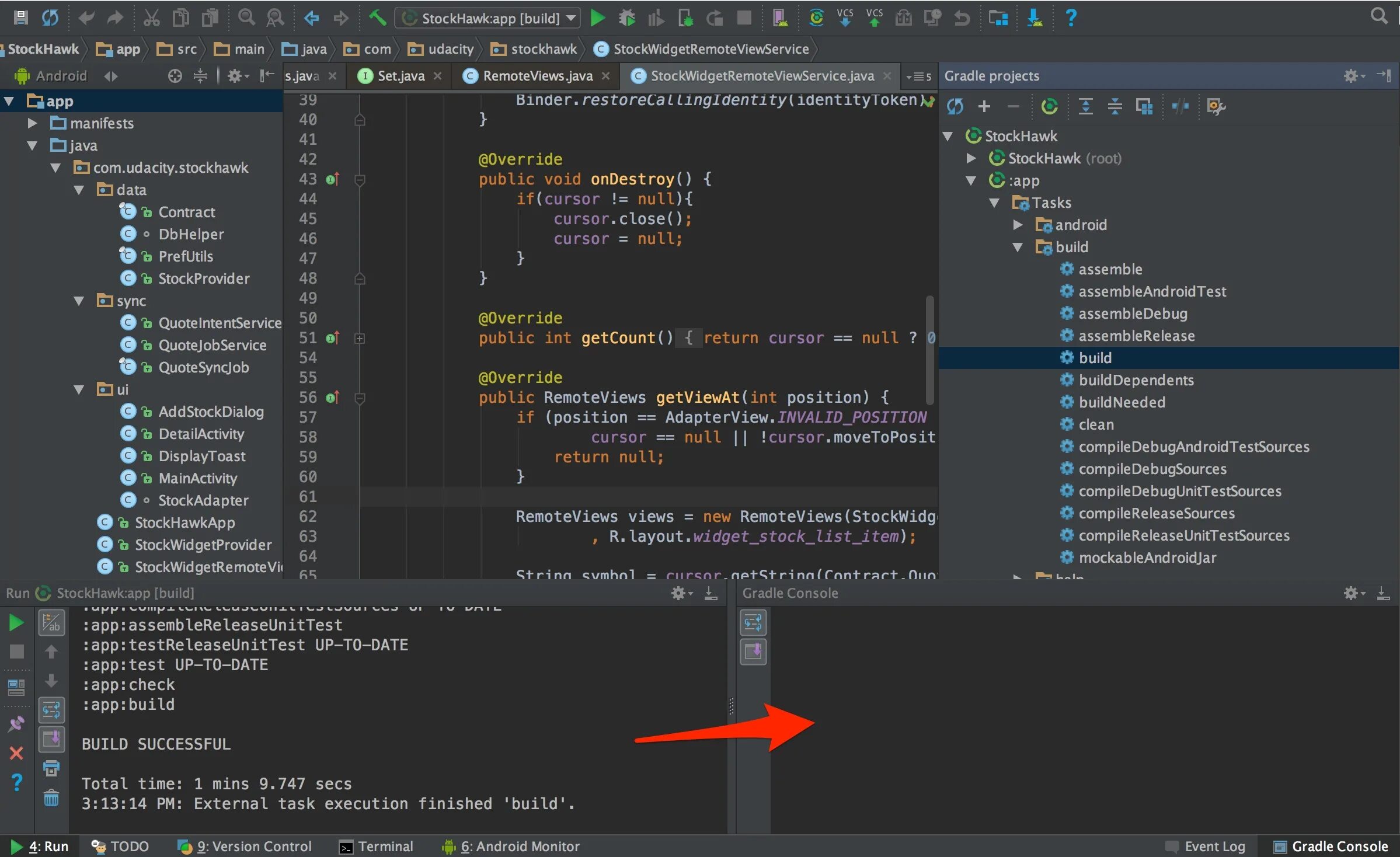Open the Terminal tool window tab
The image size is (1400, 857).
point(377,846)
